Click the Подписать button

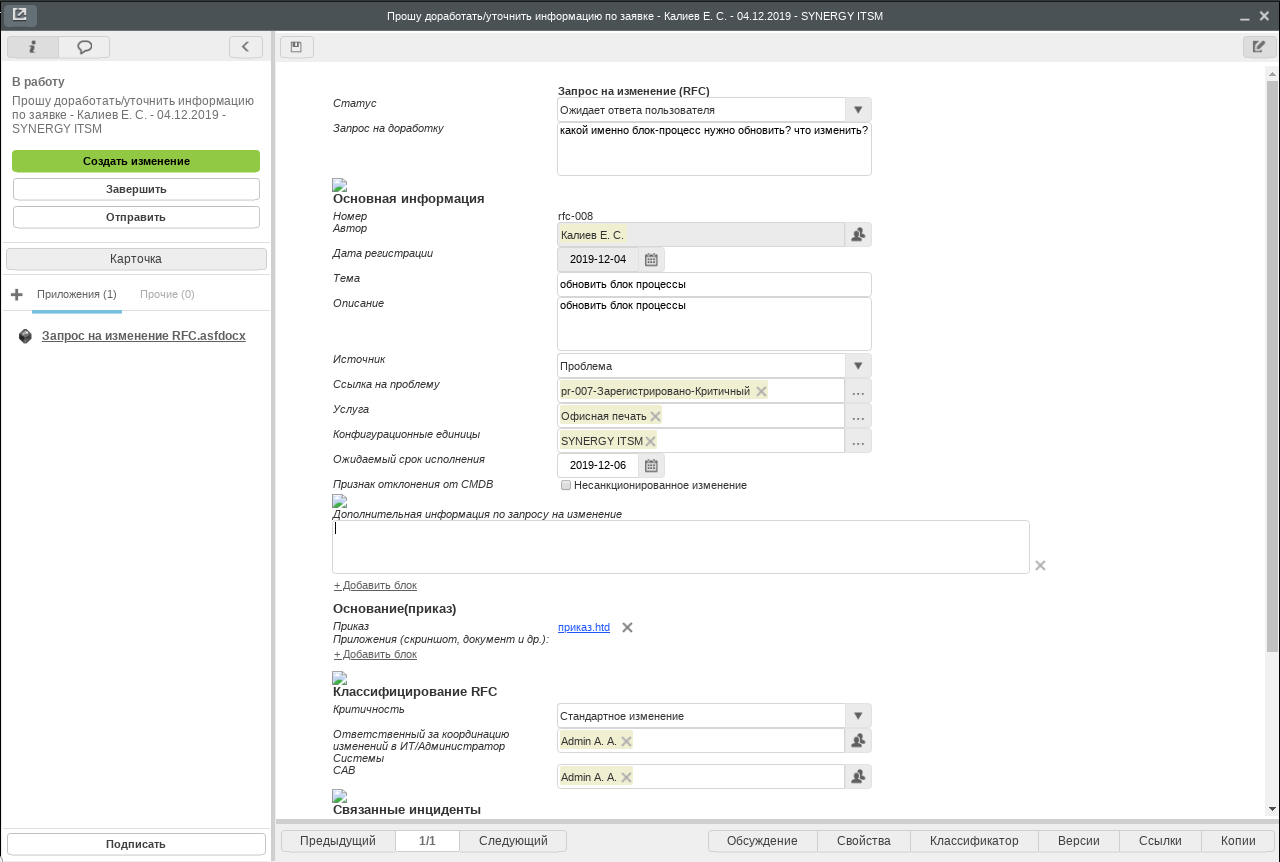click(136, 844)
